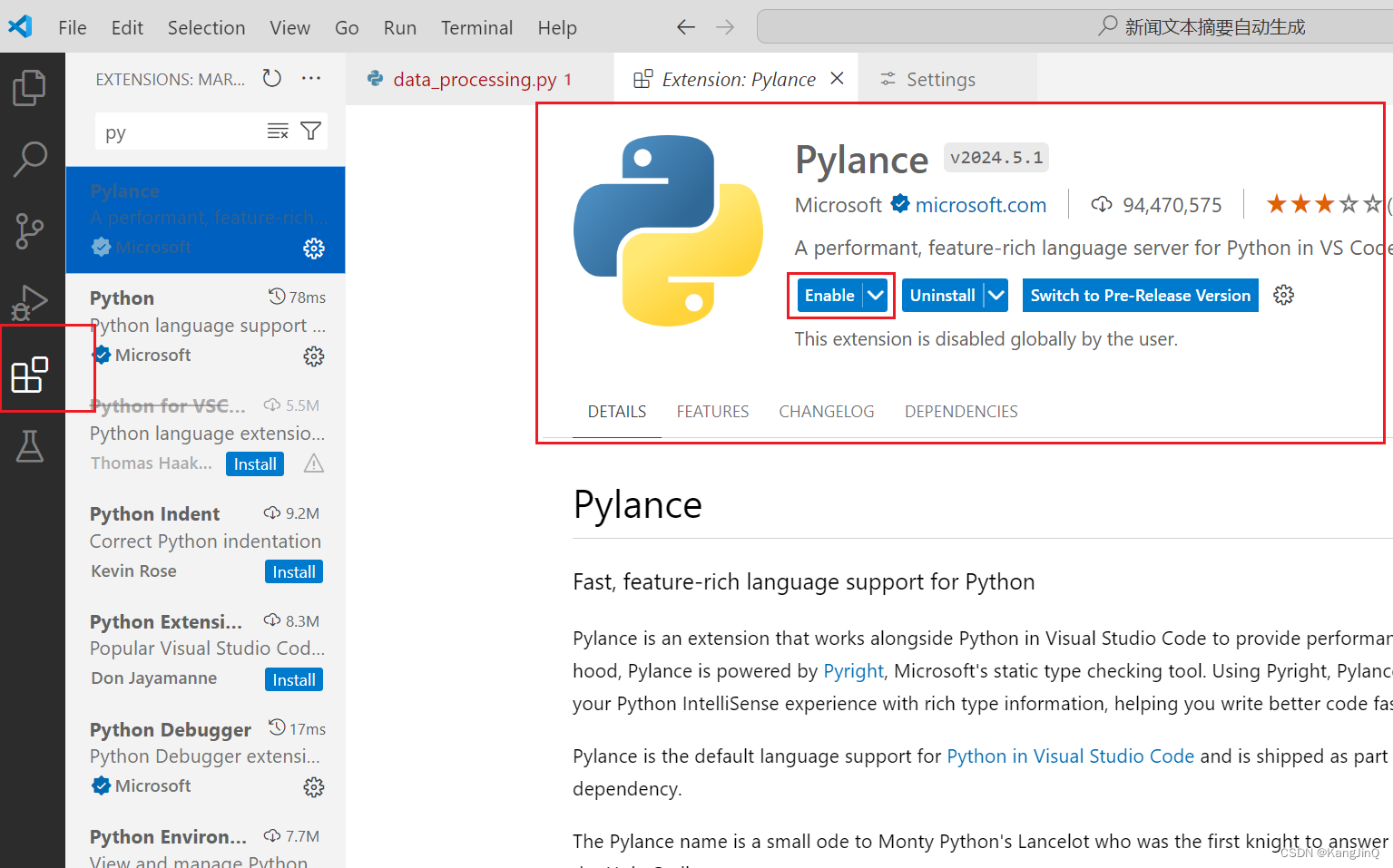1393x868 pixels.
Task: Open the View menu
Action: (289, 27)
